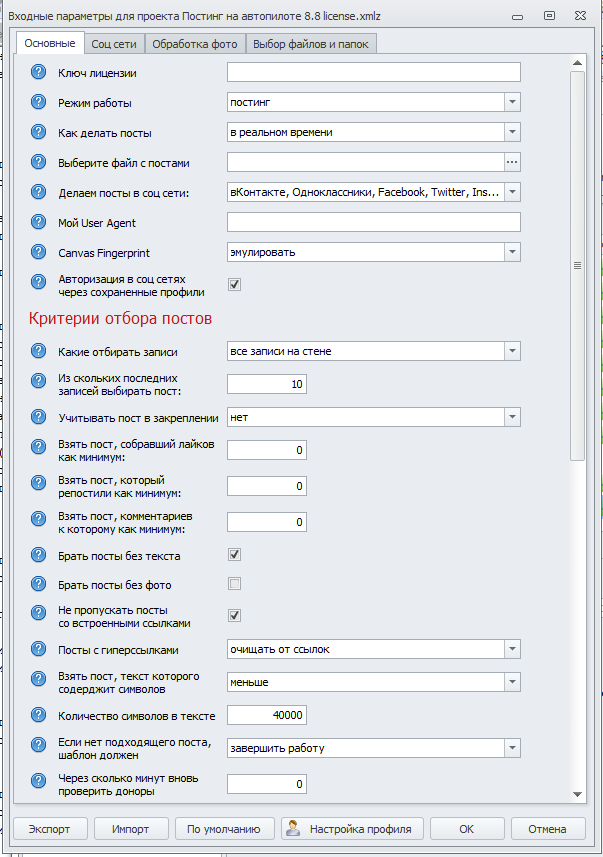Click help icon for Мой User Agent
The width and height of the screenshot is (603, 857).
coord(39,222)
